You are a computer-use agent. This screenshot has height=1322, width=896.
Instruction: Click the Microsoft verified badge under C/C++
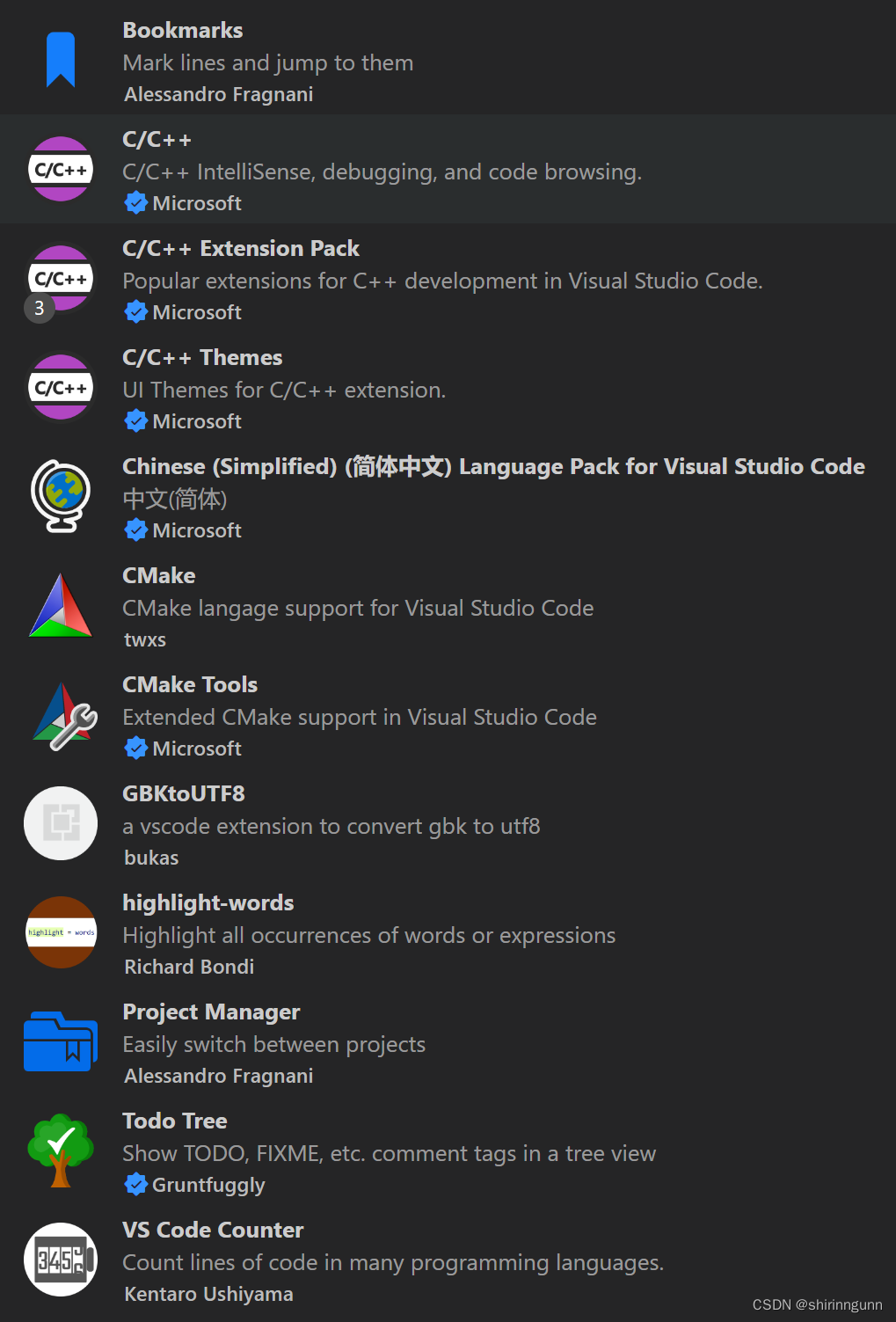pyautogui.click(x=136, y=202)
